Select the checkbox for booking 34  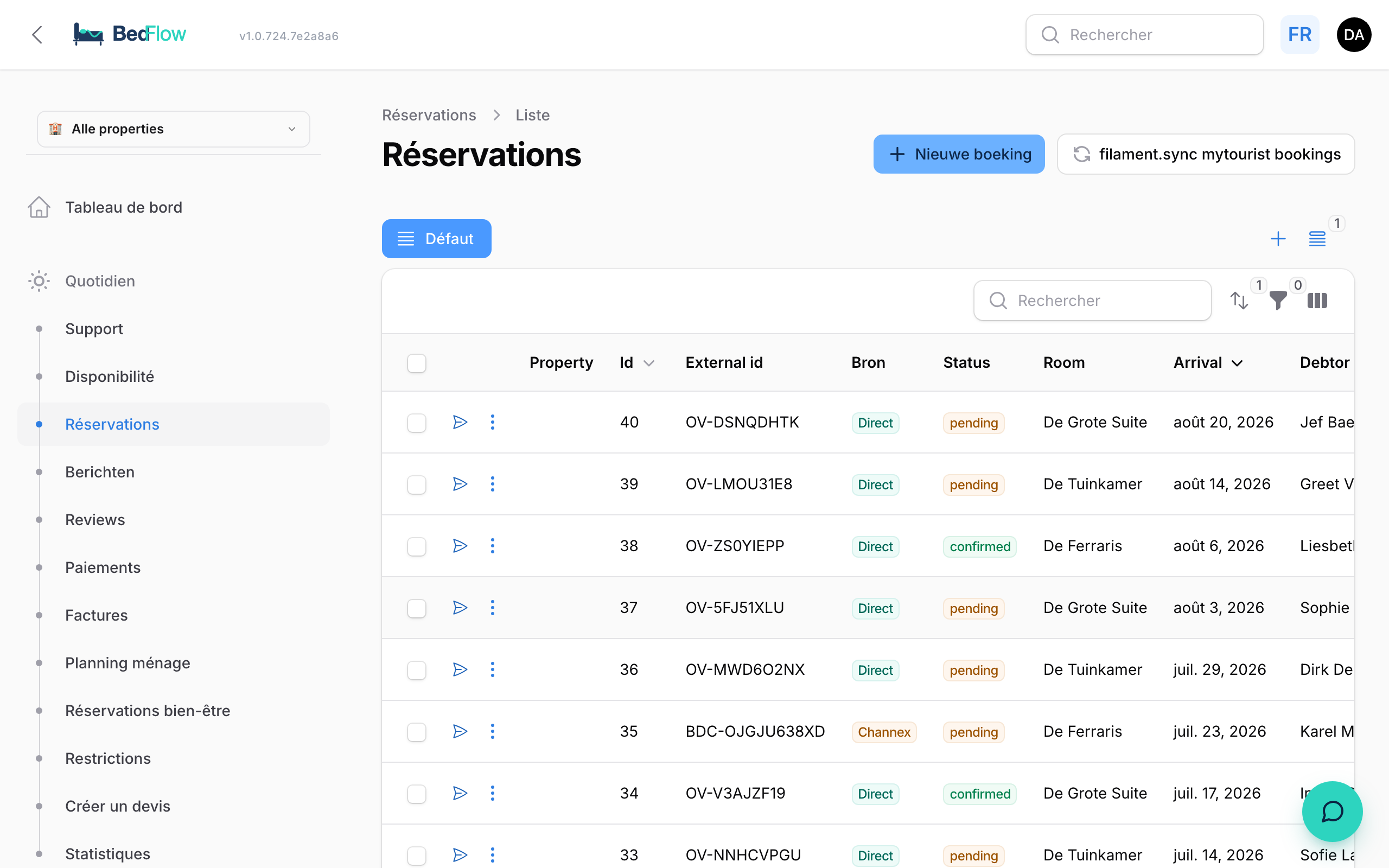click(x=417, y=794)
